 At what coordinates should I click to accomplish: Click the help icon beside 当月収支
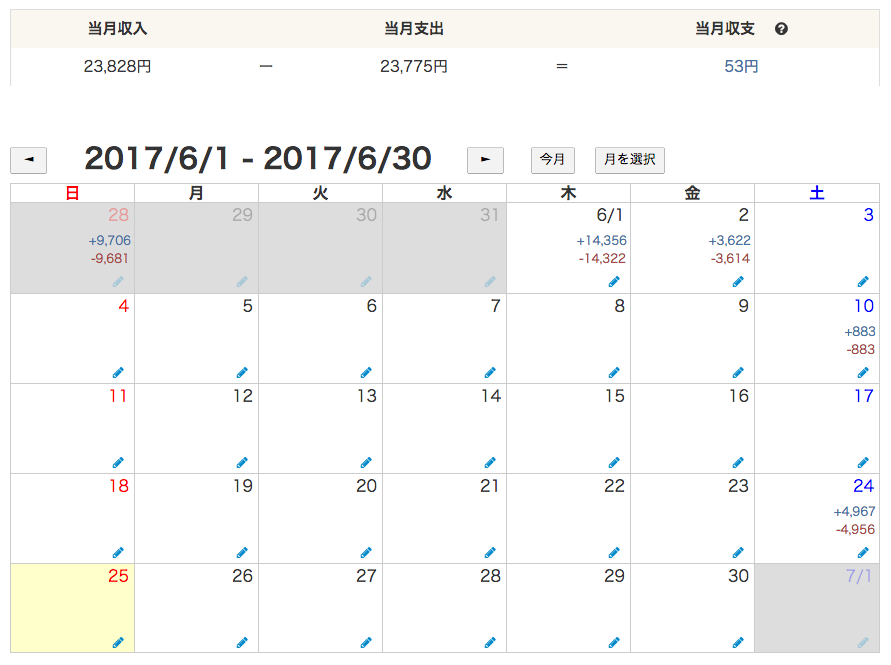click(x=781, y=29)
